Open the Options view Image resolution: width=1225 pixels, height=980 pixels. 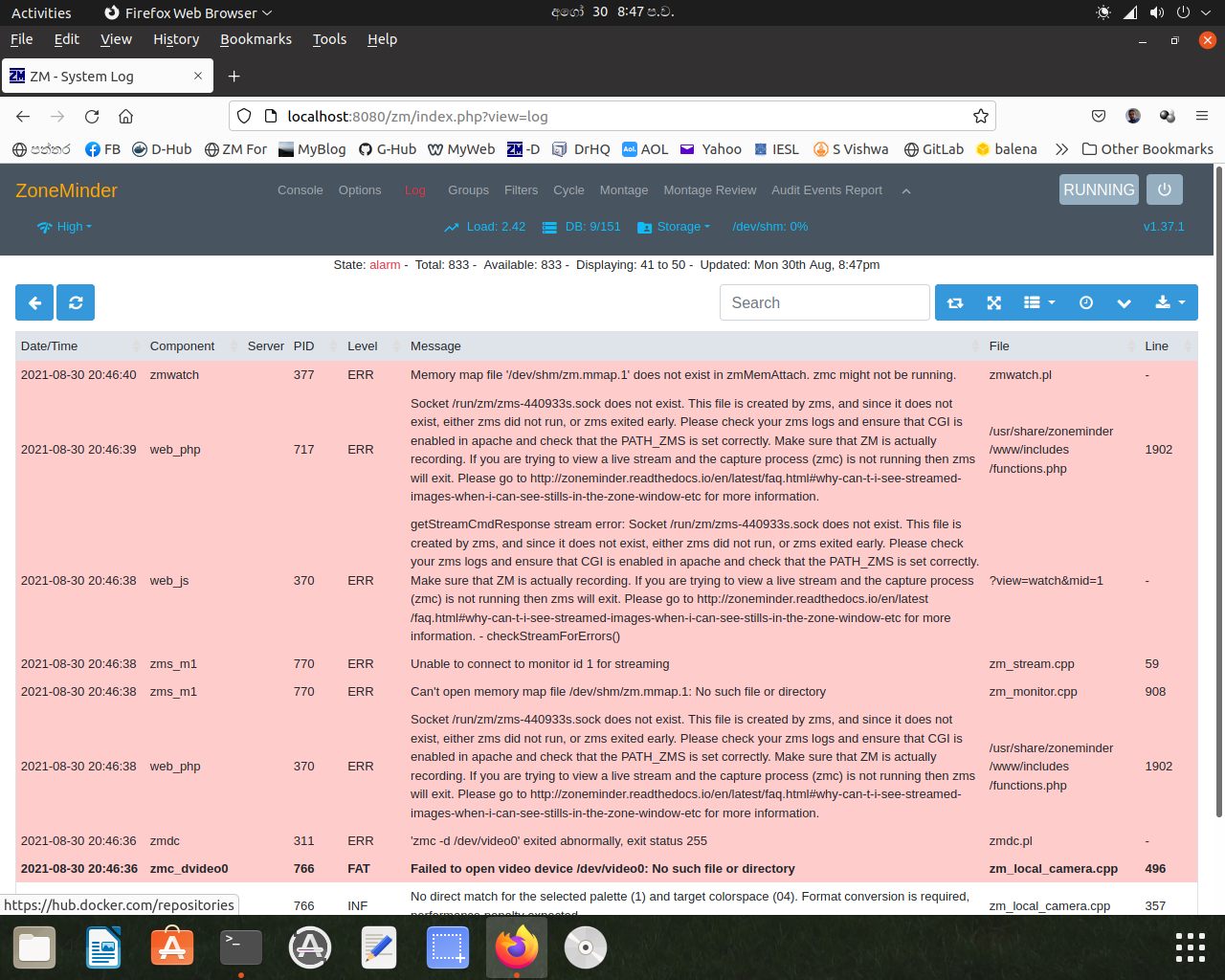pyautogui.click(x=360, y=190)
